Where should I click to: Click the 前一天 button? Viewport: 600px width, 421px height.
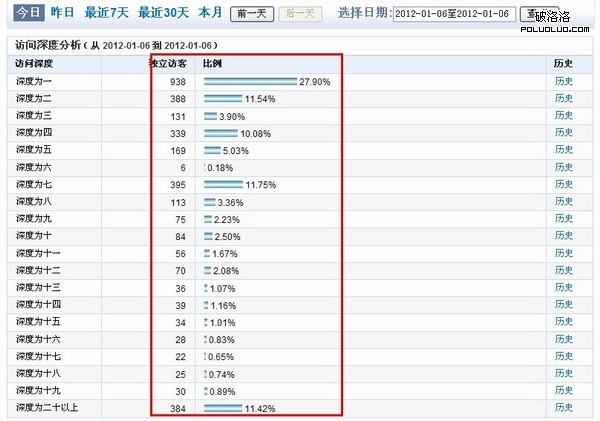tap(254, 14)
